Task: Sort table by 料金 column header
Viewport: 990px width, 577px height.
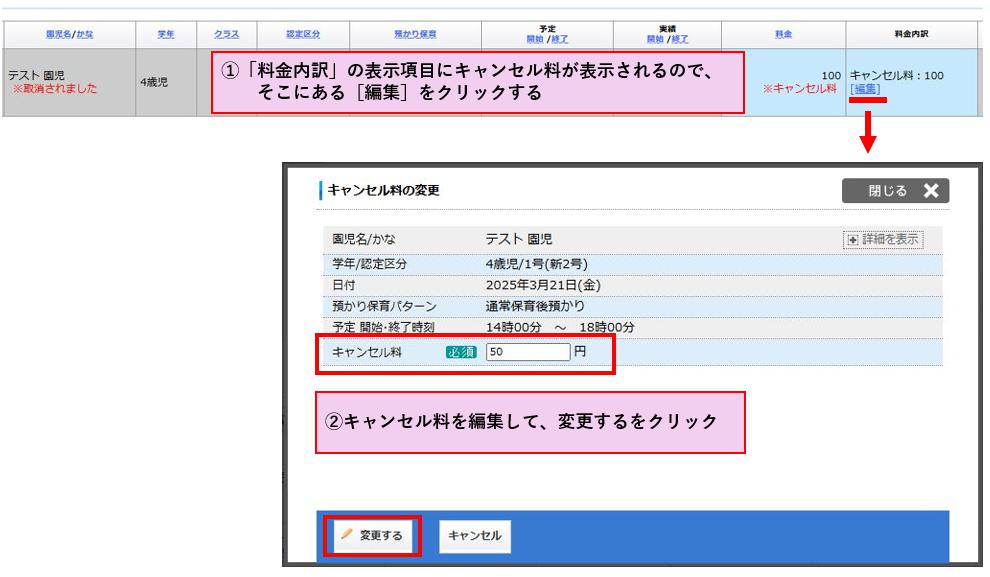Action: coord(783,35)
